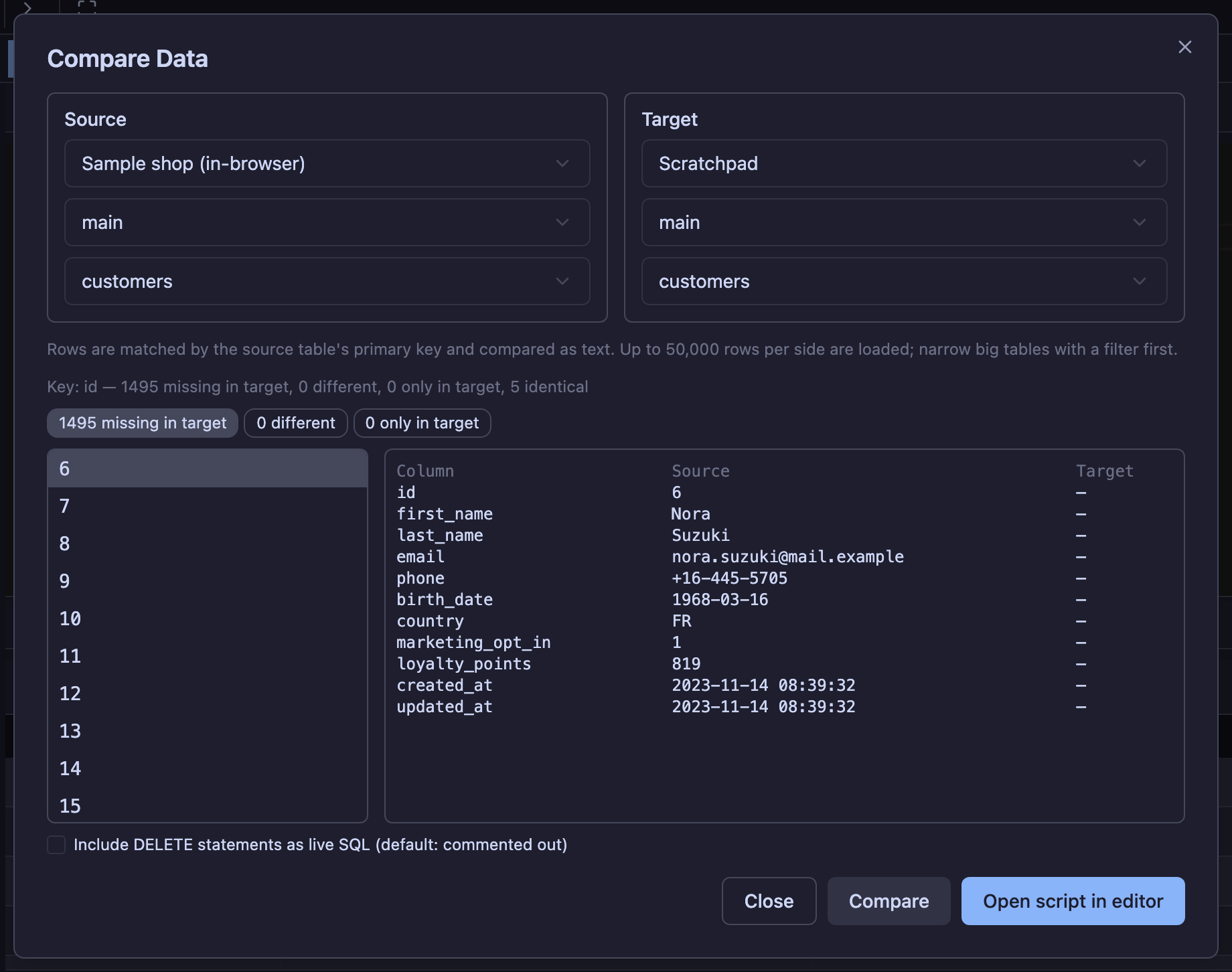The height and width of the screenshot is (972, 1232).
Task: Select row key 9 in the list
Action: pos(208,581)
